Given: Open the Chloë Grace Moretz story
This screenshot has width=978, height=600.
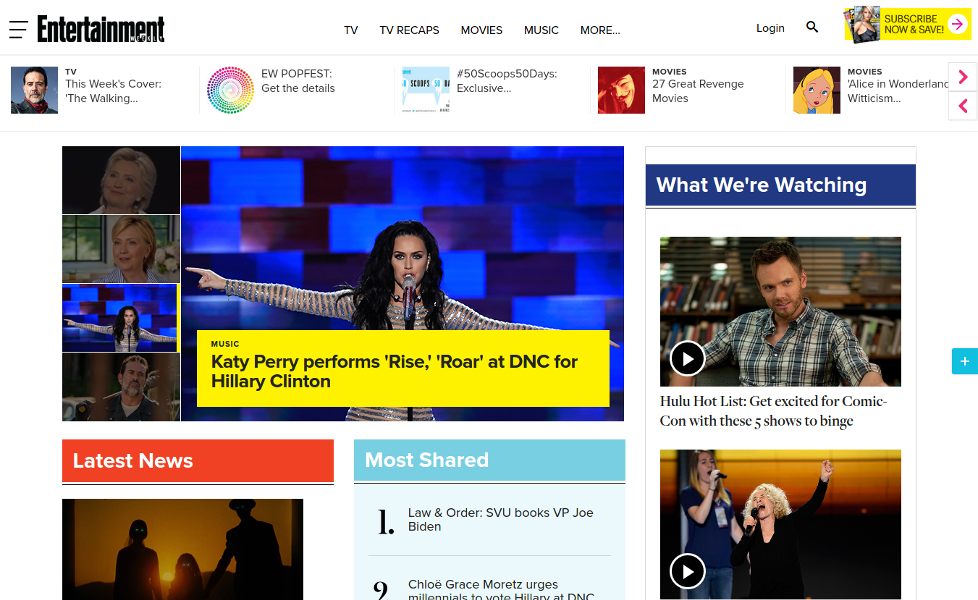Looking at the screenshot, I should tap(498, 587).
